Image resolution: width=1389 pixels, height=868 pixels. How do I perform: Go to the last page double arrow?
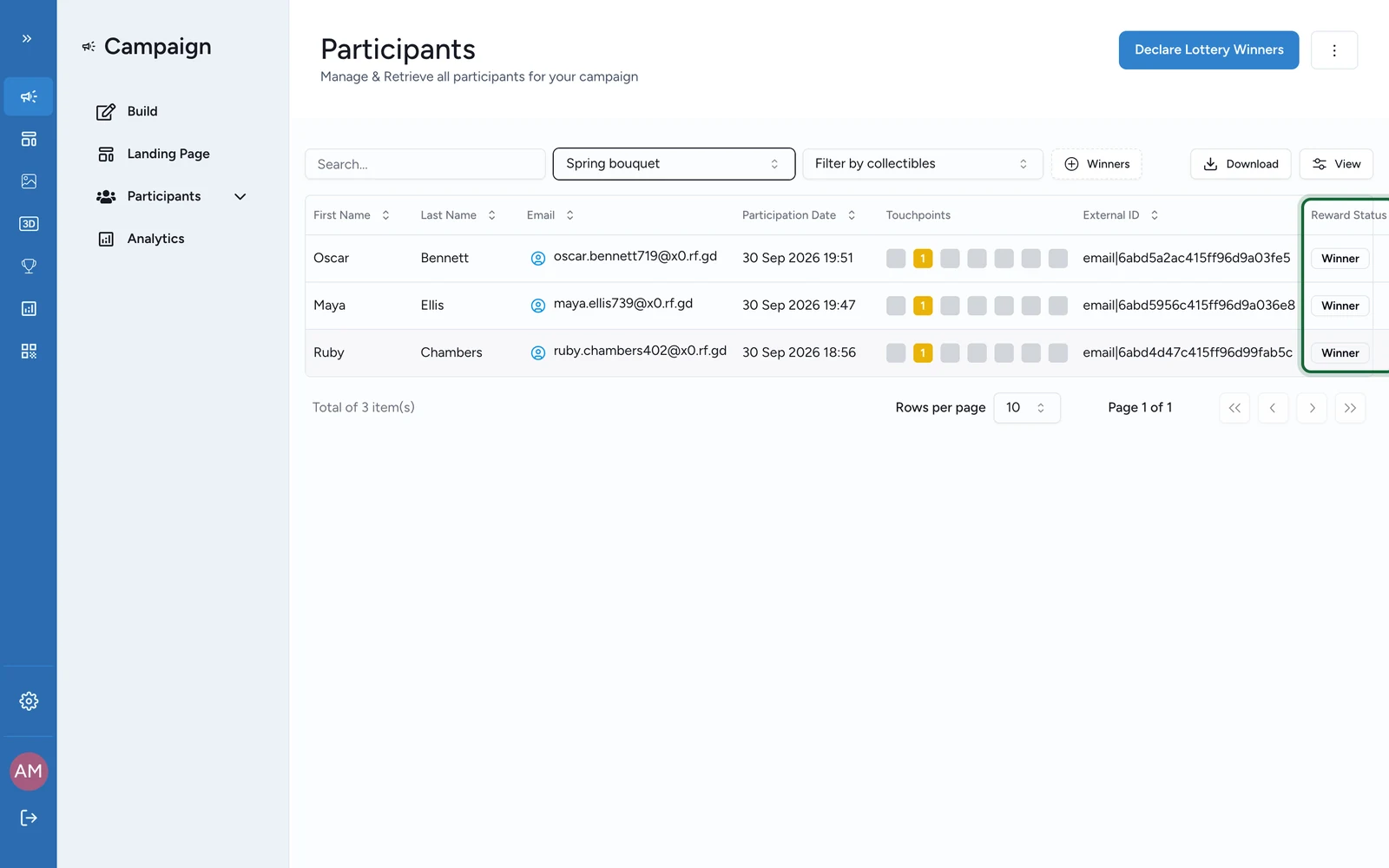tap(1350, 408)
